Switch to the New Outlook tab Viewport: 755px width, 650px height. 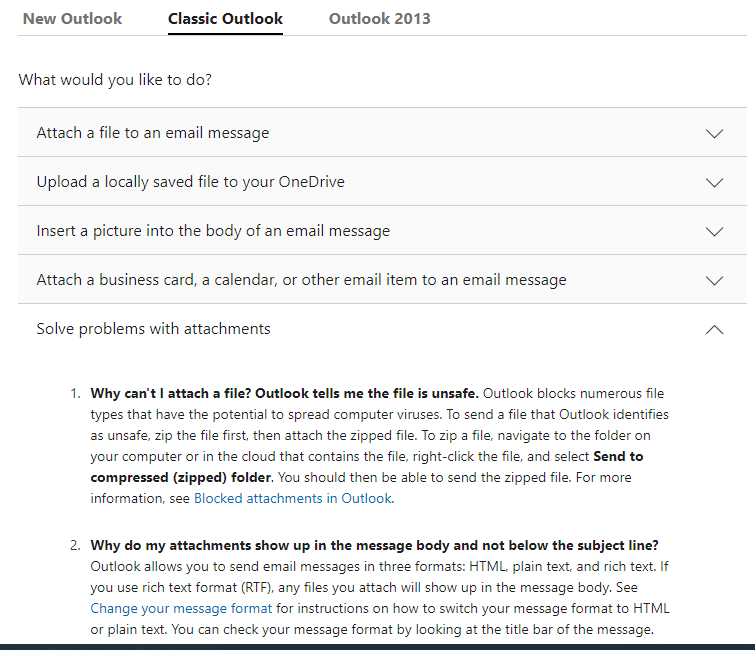point(72,19)
